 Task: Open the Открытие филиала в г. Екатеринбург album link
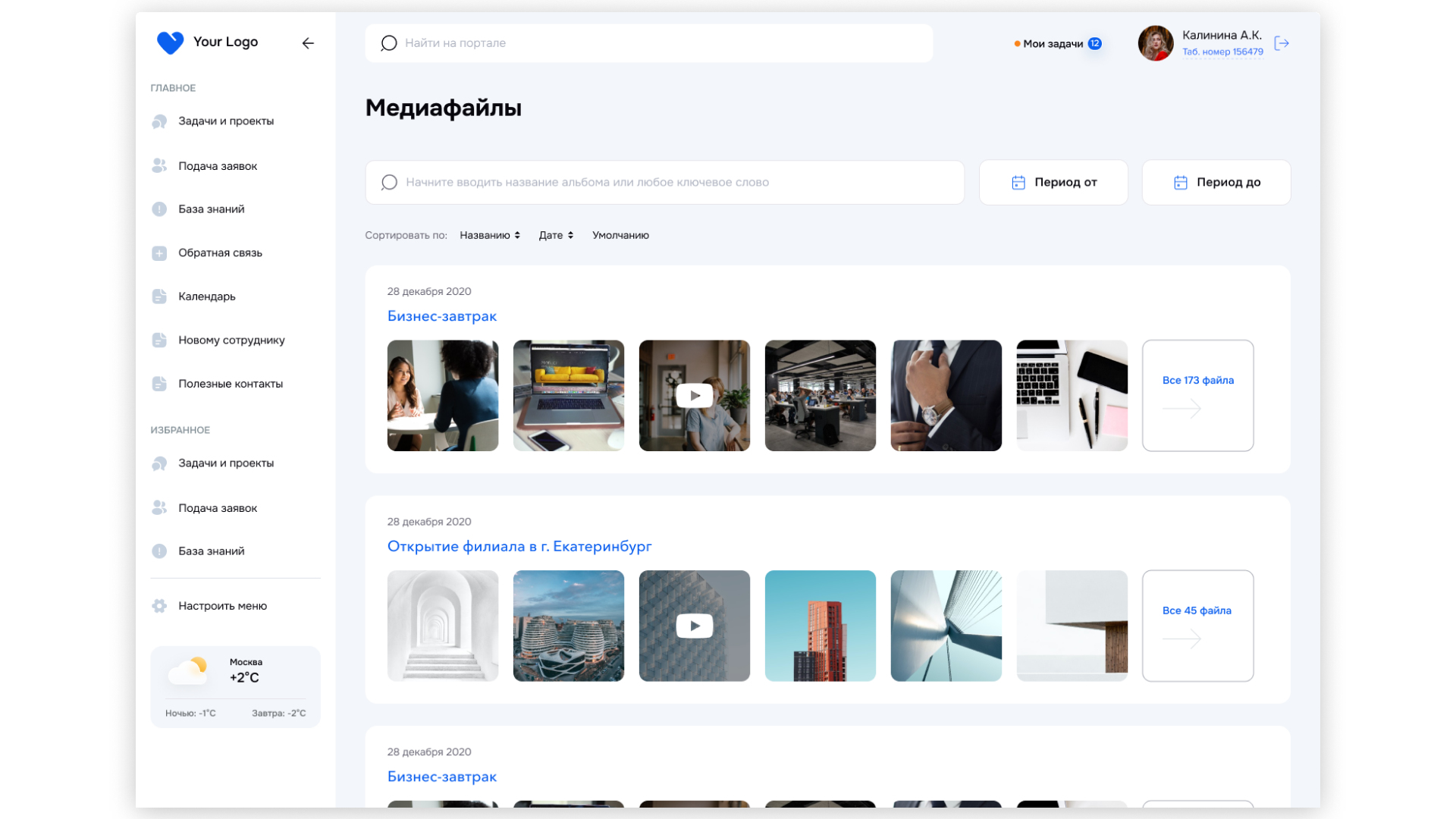519,547
